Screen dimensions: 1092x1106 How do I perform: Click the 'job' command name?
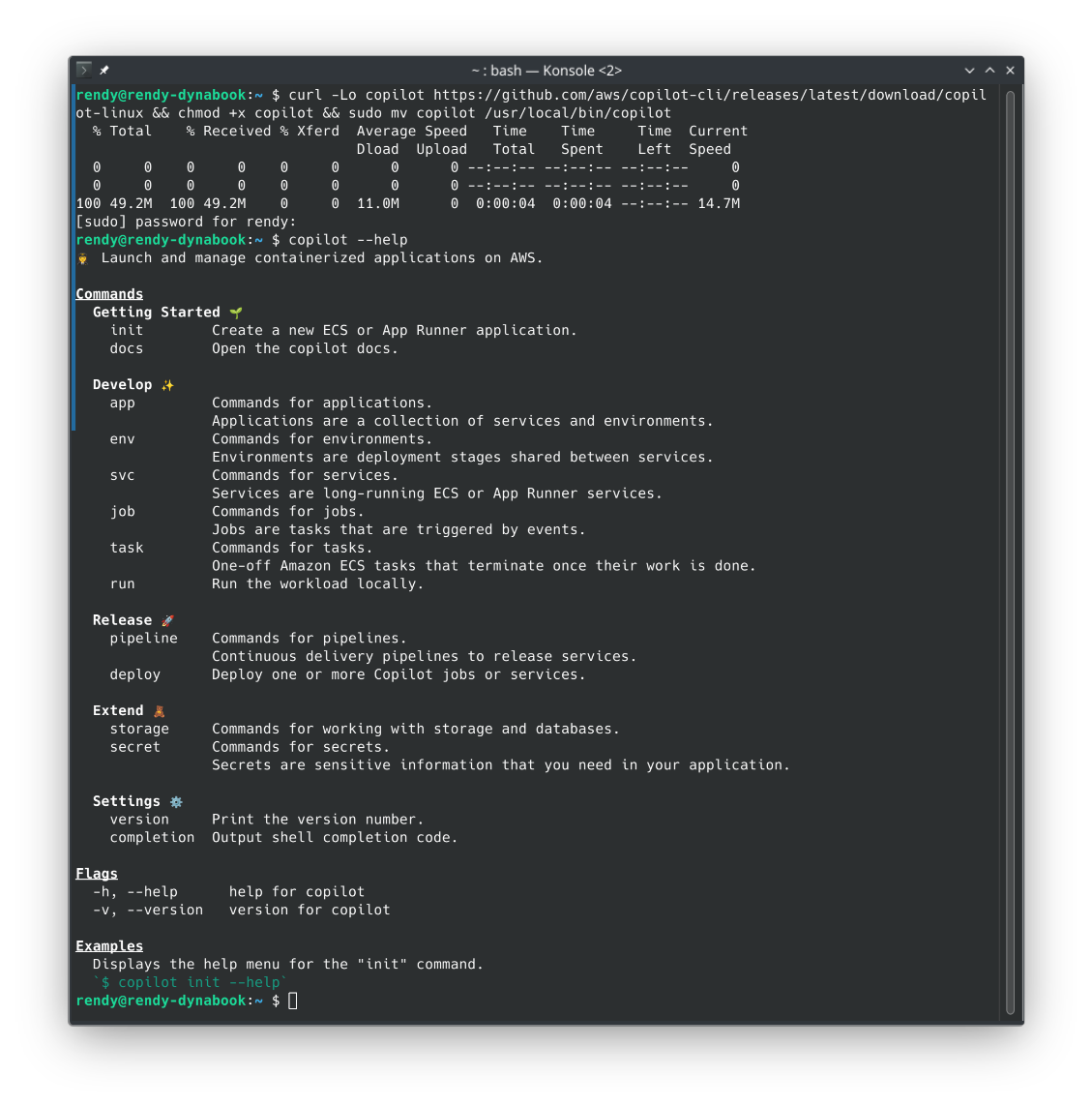tap(122, 511)
